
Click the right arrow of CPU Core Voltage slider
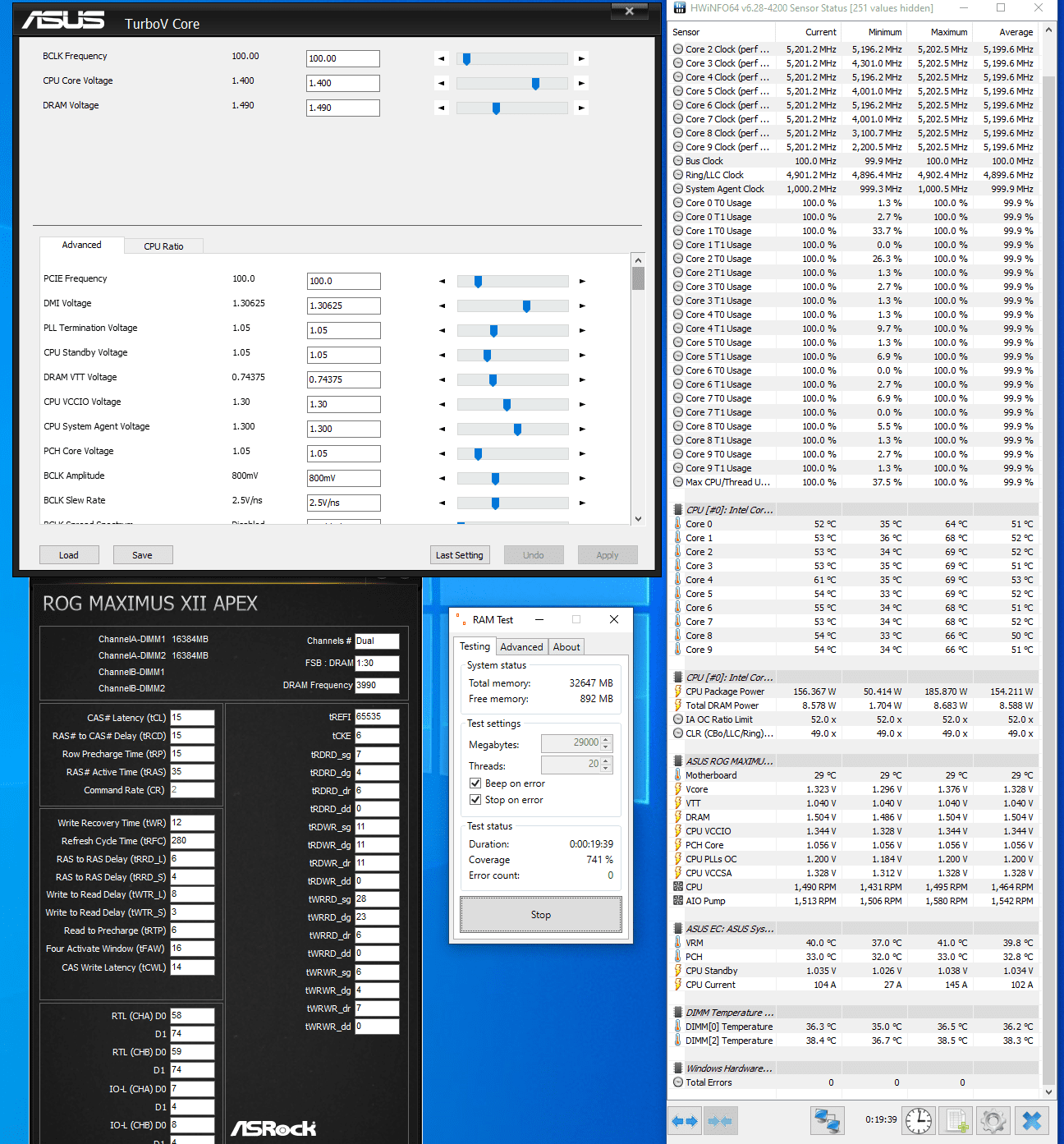point(581,84)
